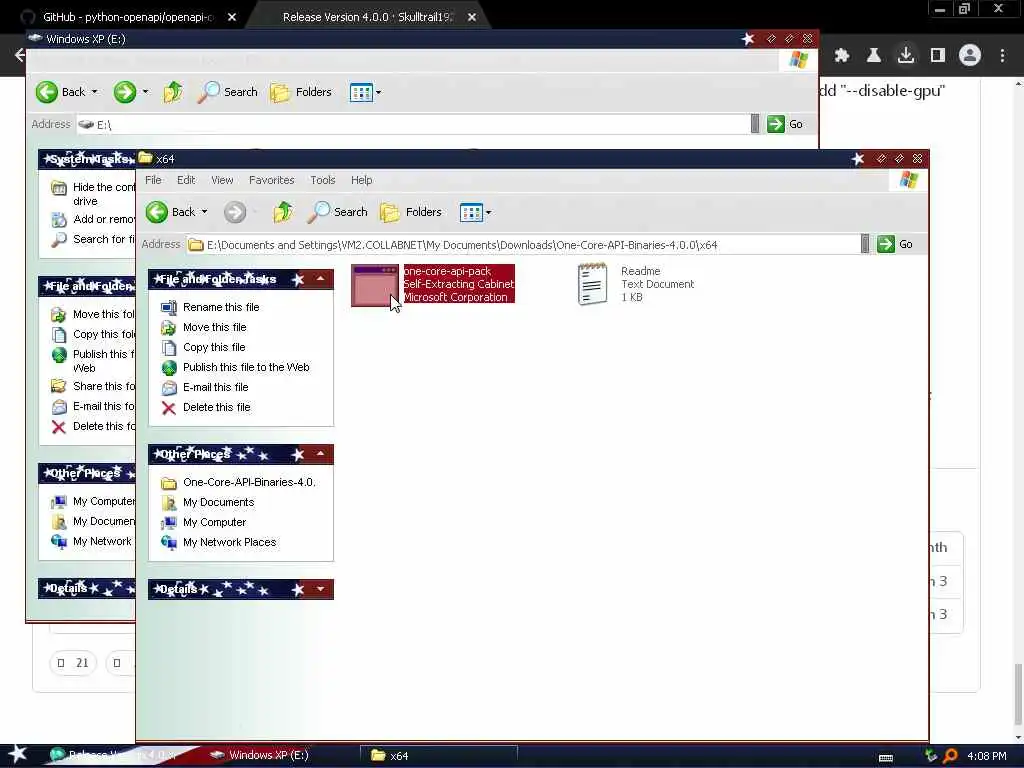This screenshot has width=1024, height=768.
Task: Click the E:\ address field
Action: (x=413, y=124)
